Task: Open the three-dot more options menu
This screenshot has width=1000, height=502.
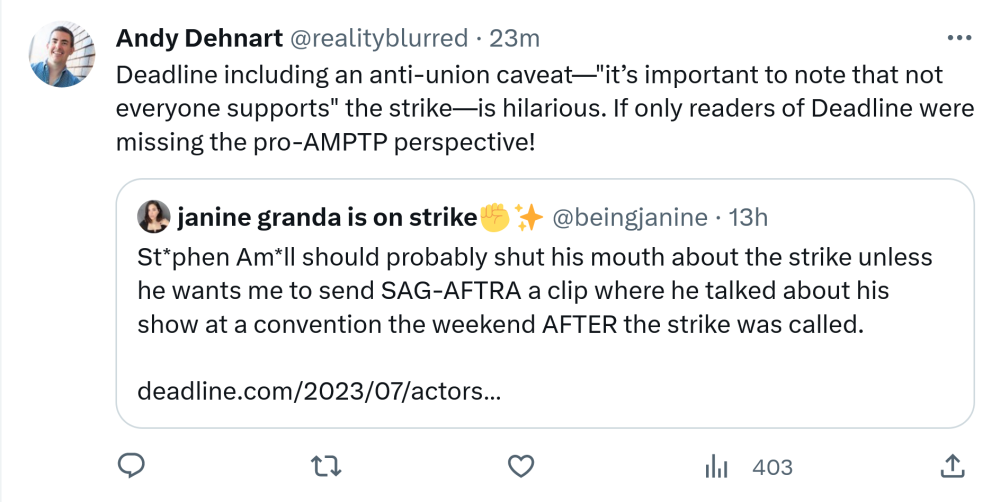Action: (958, 38)
